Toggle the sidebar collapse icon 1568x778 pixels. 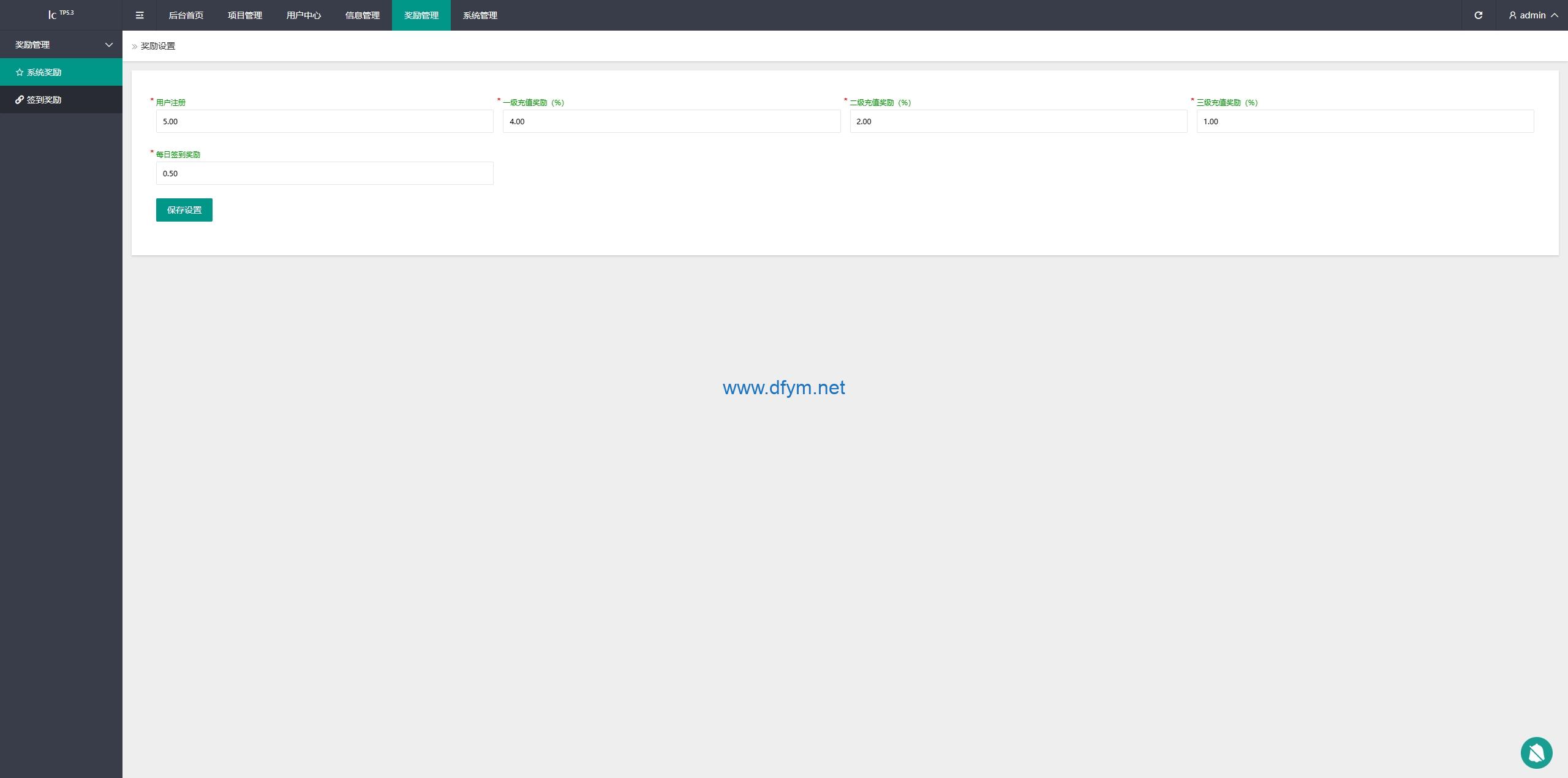pyautogui.click(x=140, y=15)
